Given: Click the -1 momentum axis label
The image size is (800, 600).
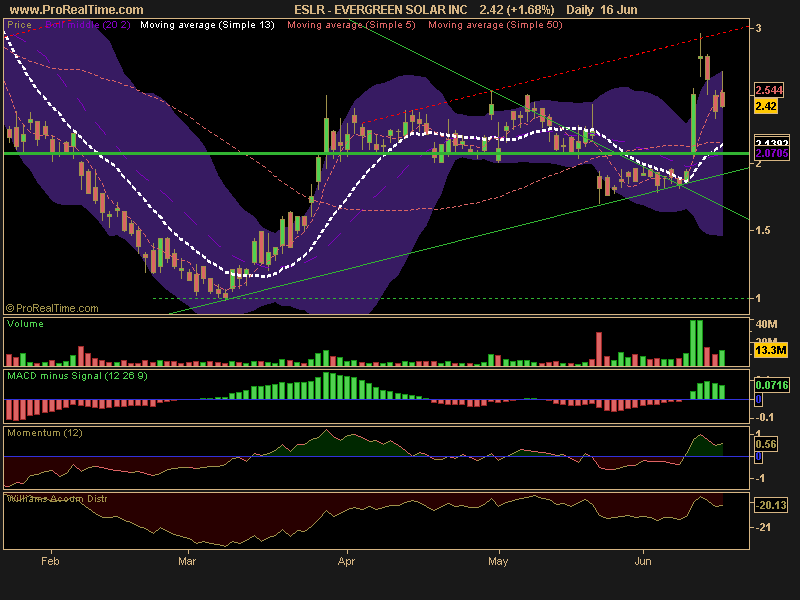Looking at the screenshot, I should (x=762, y=479).
